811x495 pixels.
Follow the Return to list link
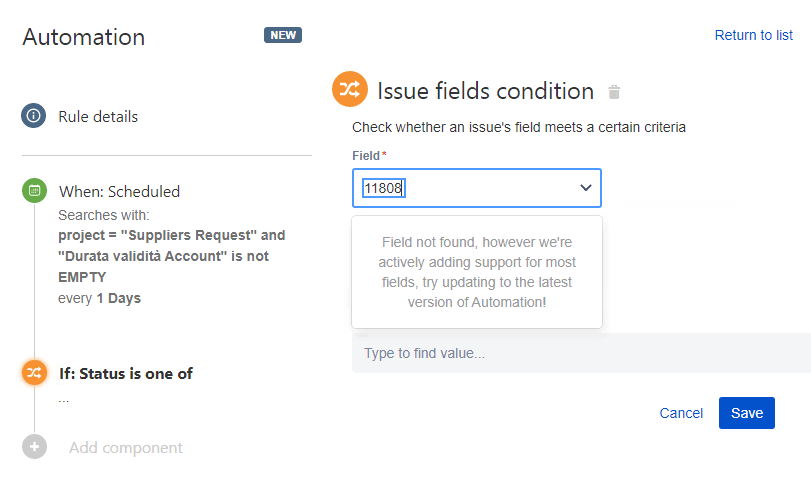(753, 35)
